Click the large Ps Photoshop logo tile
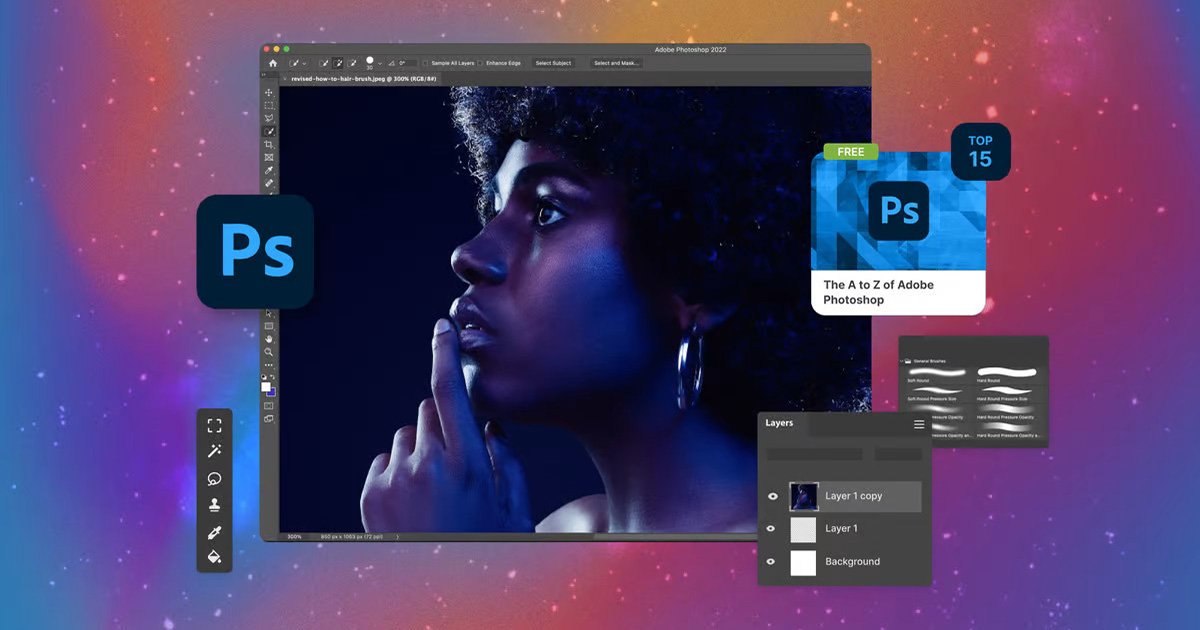The height and width of the screenshot is (630, 1200). click(255, 251)
